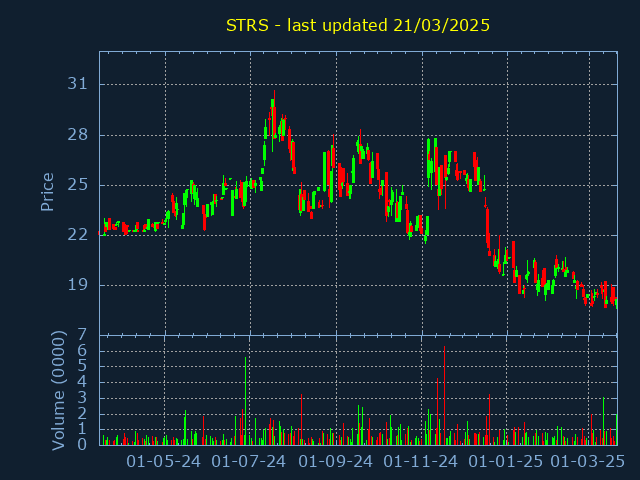Image resolution: width=640 pixels, height=480 pixels.
Task: Click the tallest green volume bar near 01-07-24
Action: [x=245, y=401]
